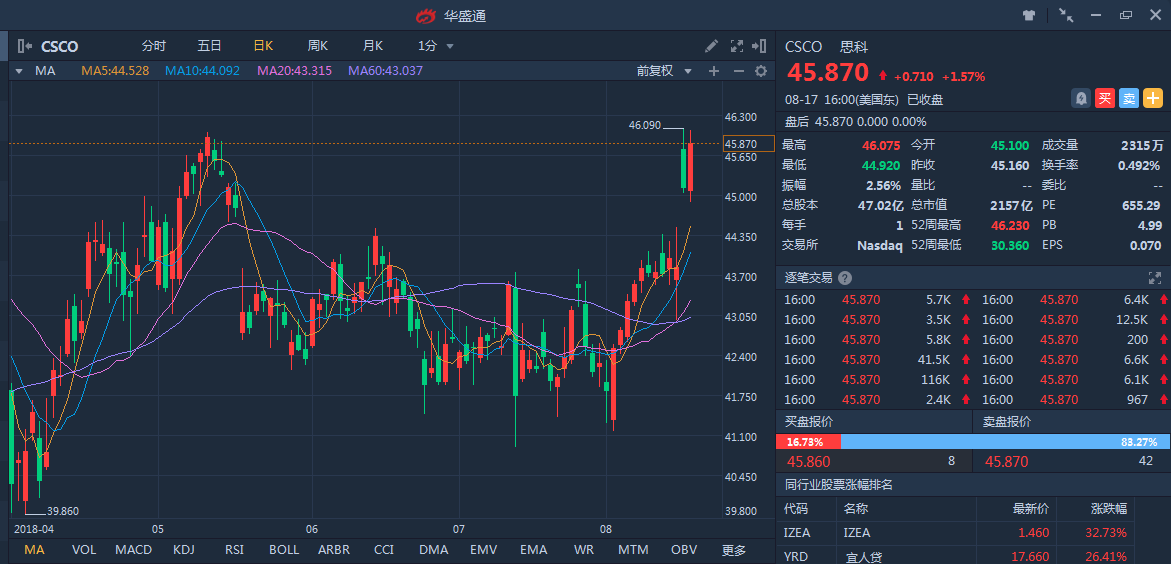The height and width of the screenshot is (564, 1171).
Task: Select the MACD indicator tab
Action: [133, 550]
